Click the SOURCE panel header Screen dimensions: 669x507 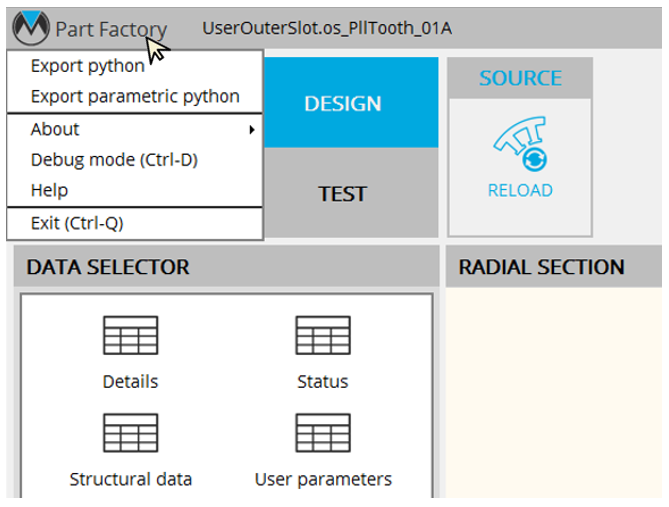(x=520, y=78)
